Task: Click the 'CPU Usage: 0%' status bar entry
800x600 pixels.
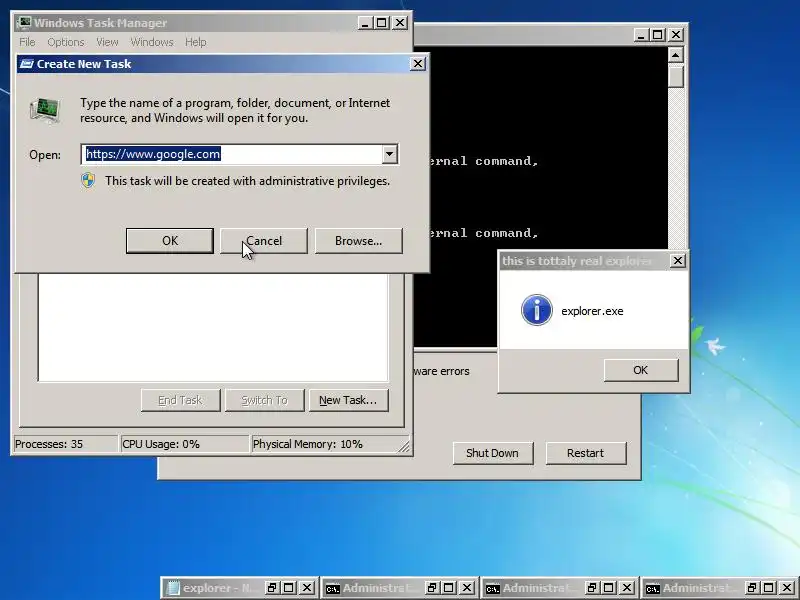Action: pos(184,444)
